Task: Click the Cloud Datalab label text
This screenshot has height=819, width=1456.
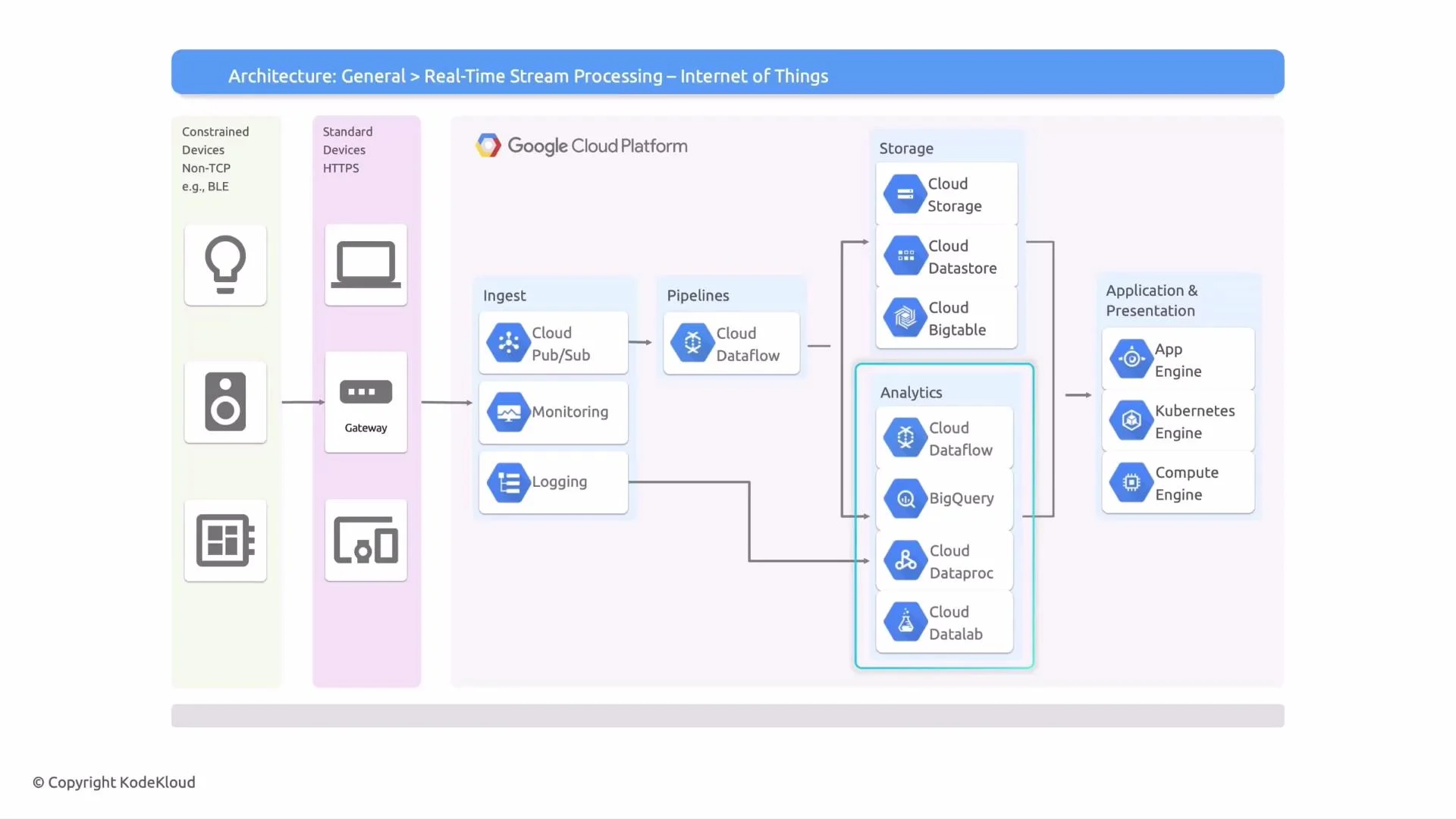Action: 955,623
